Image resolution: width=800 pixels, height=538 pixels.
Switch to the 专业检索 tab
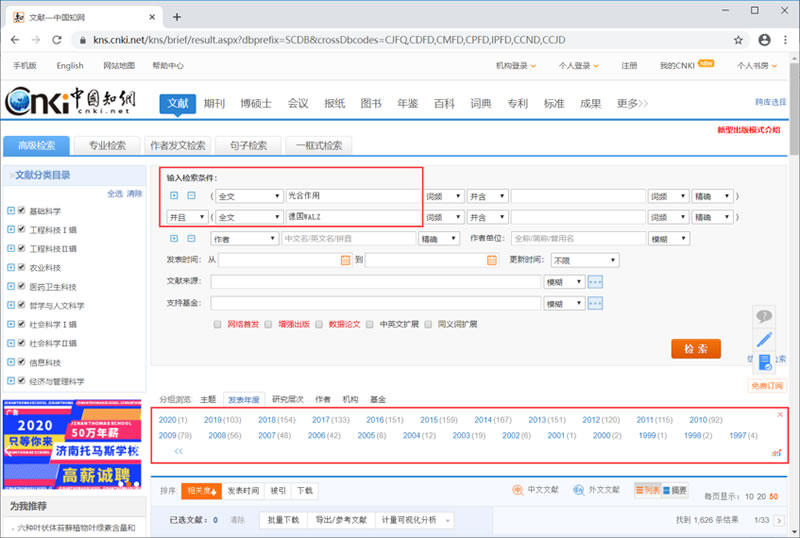click(106, 145)
